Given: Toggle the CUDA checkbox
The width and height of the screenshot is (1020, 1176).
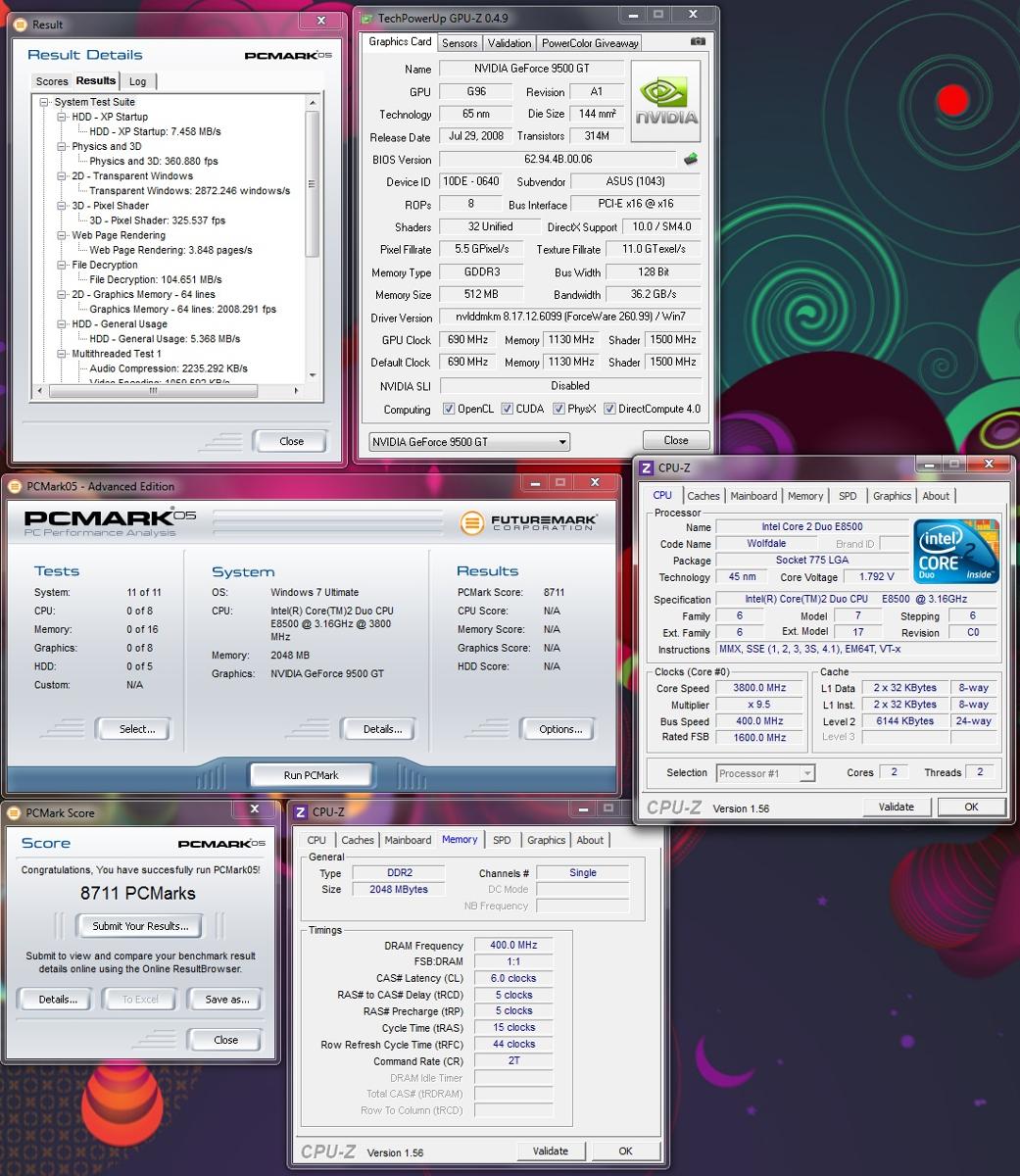Looking at the screenshot, I should [x=508, y=409].
